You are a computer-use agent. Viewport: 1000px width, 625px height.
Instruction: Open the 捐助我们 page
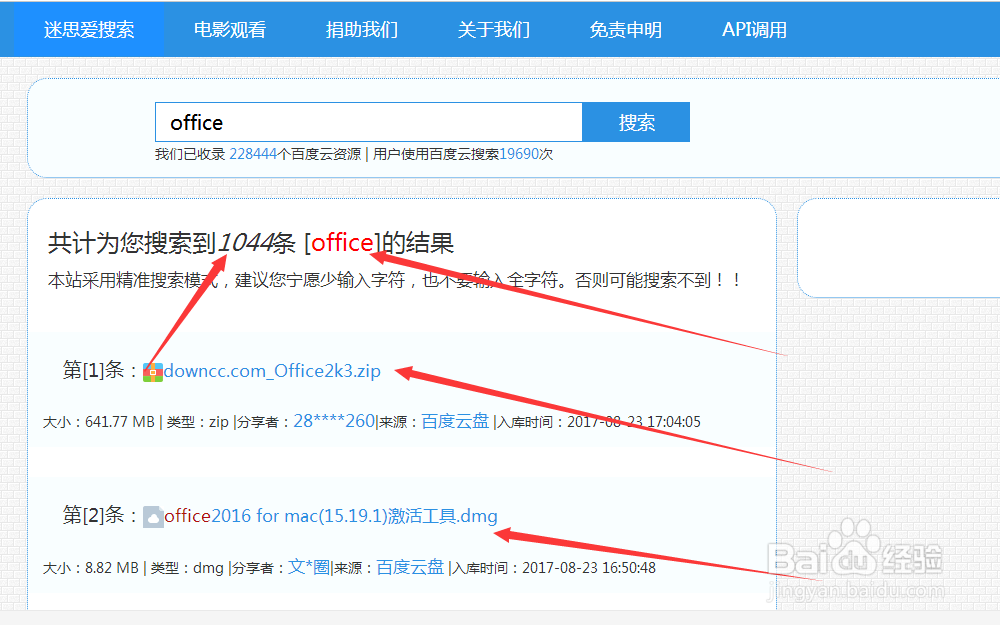361,29
